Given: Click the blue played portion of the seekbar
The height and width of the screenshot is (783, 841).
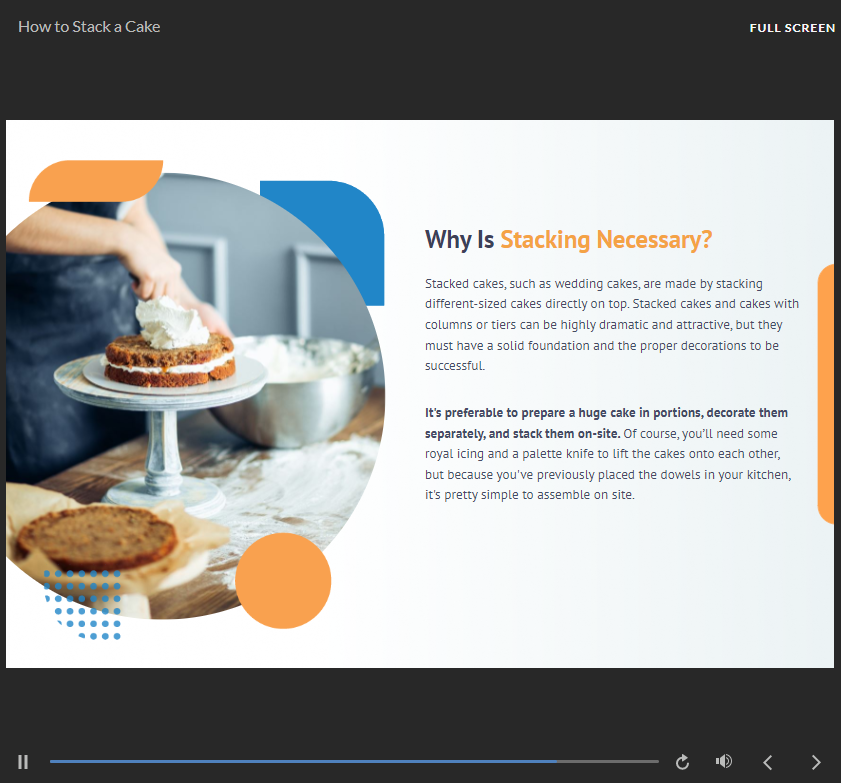Looking at the screenshot, I should click(300, 762).
